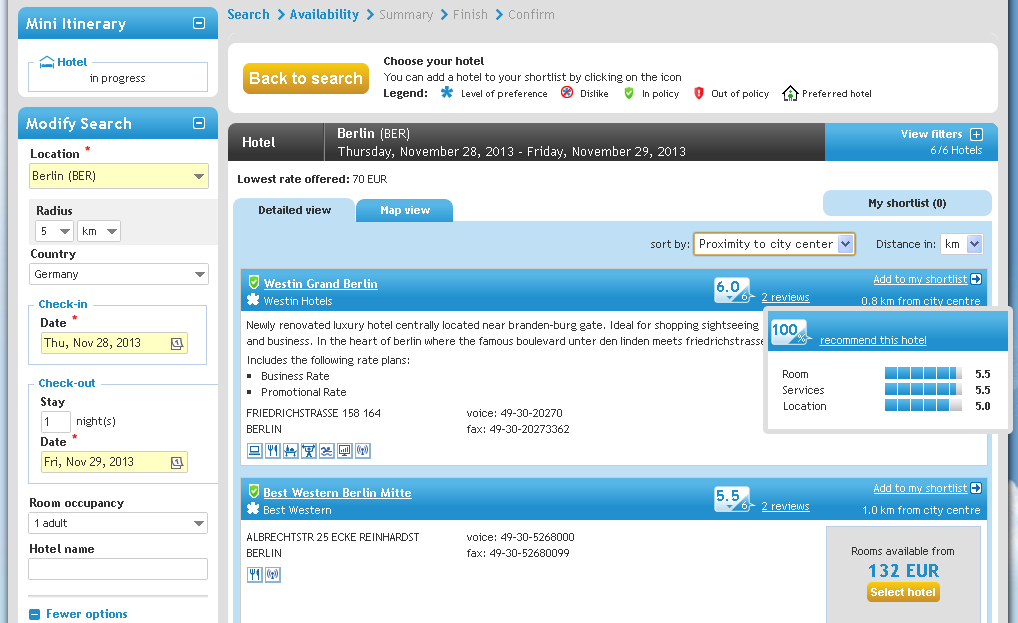Open the Room occupancy dropdown

118,523
